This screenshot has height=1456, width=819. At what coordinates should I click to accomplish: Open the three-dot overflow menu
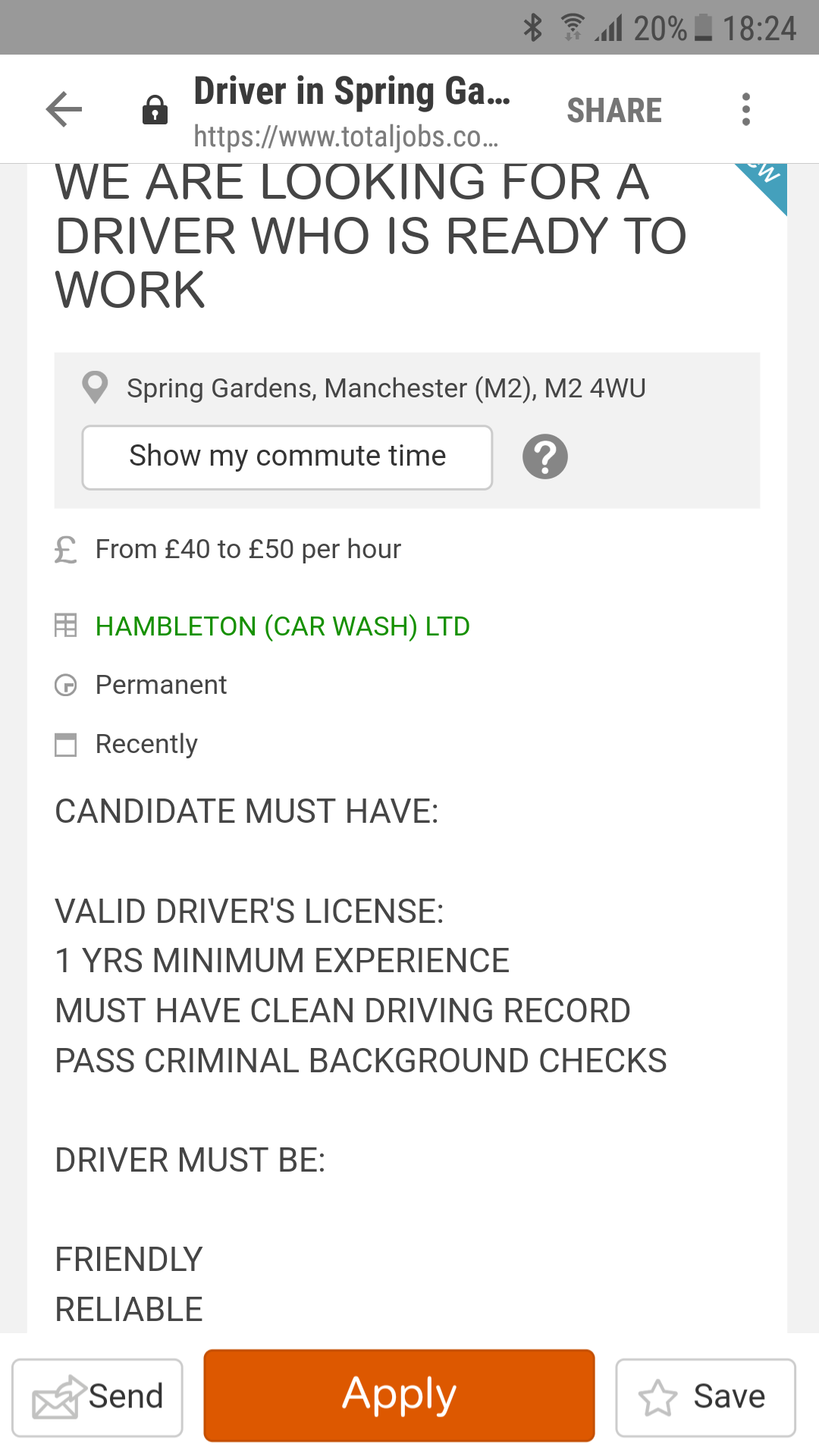(746, 110)
